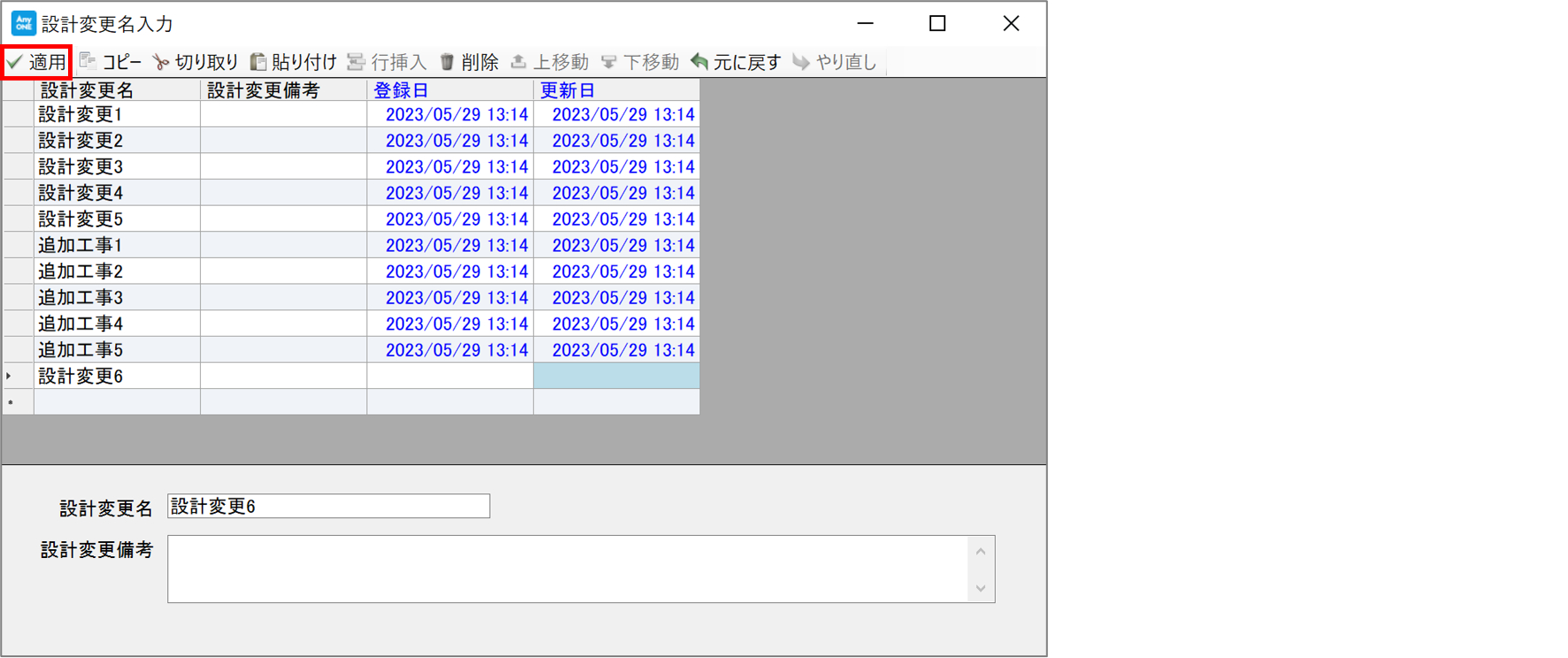
Task: Click the 下移動 (Move down) icon
Action: [608, 62]
